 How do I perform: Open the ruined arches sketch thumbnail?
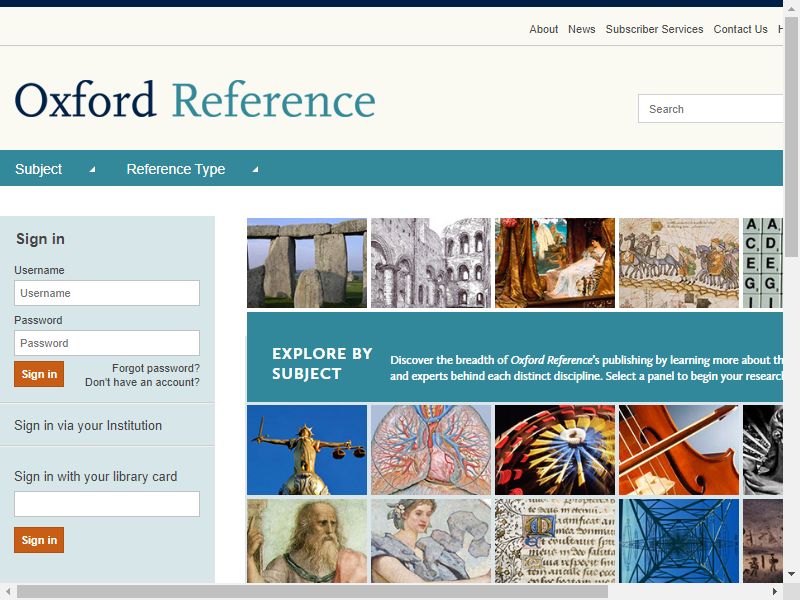point(431,263)
